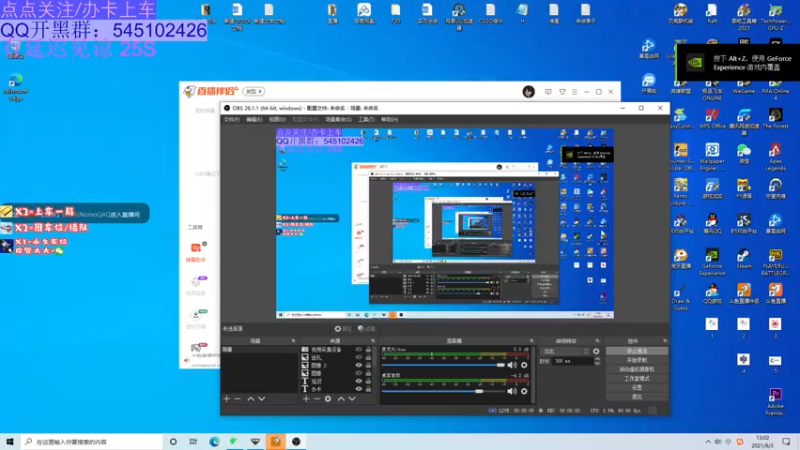Lock the bottom text source in Sources

click(368, 389)
